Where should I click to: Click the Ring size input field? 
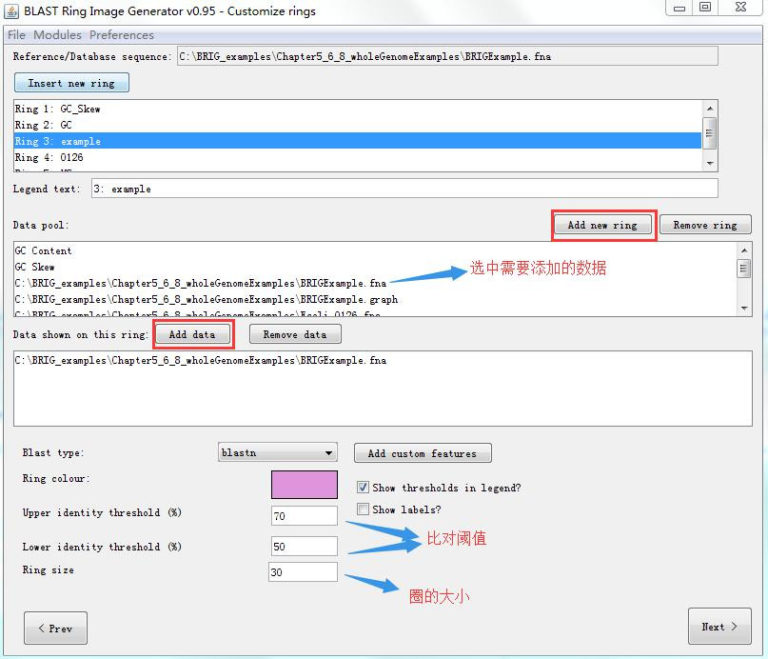pyautogui.click(x=303, y=572)
